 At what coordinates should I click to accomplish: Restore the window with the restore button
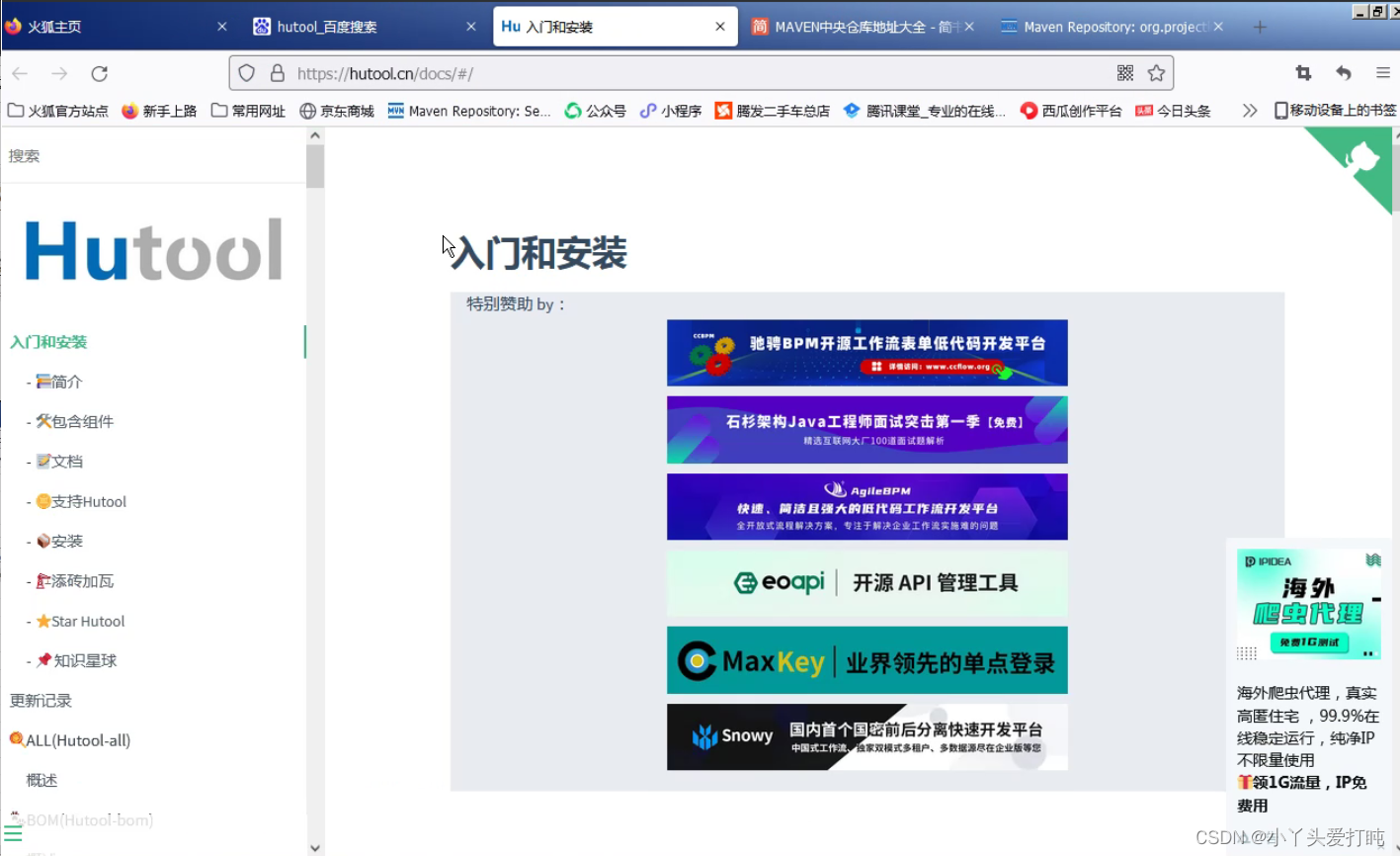point(1377,11)
